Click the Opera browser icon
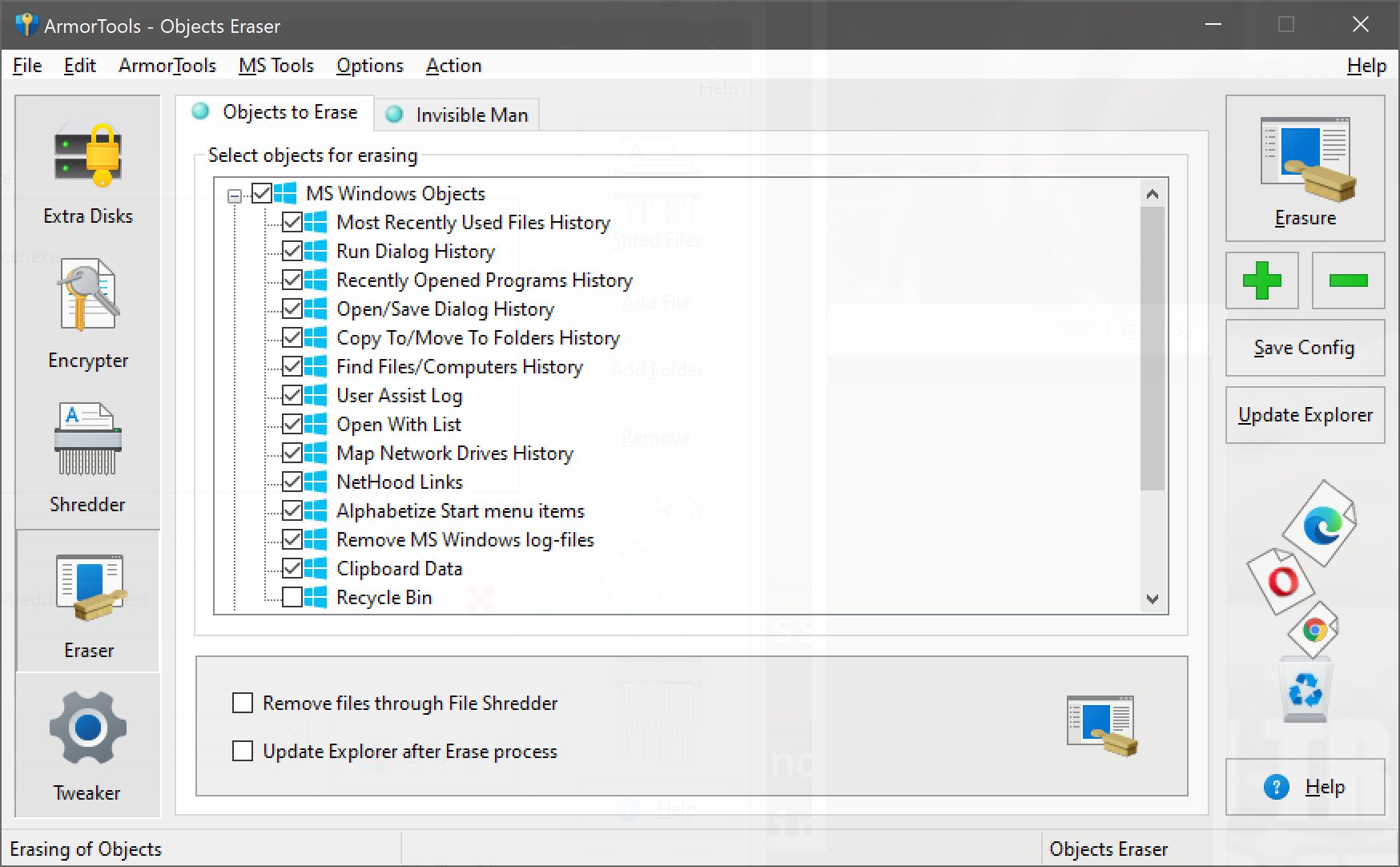Image resolution: width=1400 pixels, height=867 pixels. pyautogui.click(x=1281, y=581)
